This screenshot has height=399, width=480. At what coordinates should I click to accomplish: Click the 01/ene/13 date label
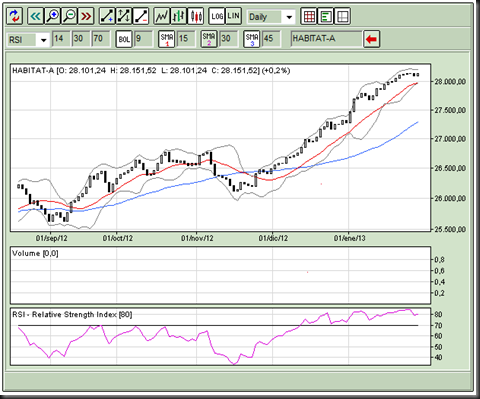coord(350,238)
